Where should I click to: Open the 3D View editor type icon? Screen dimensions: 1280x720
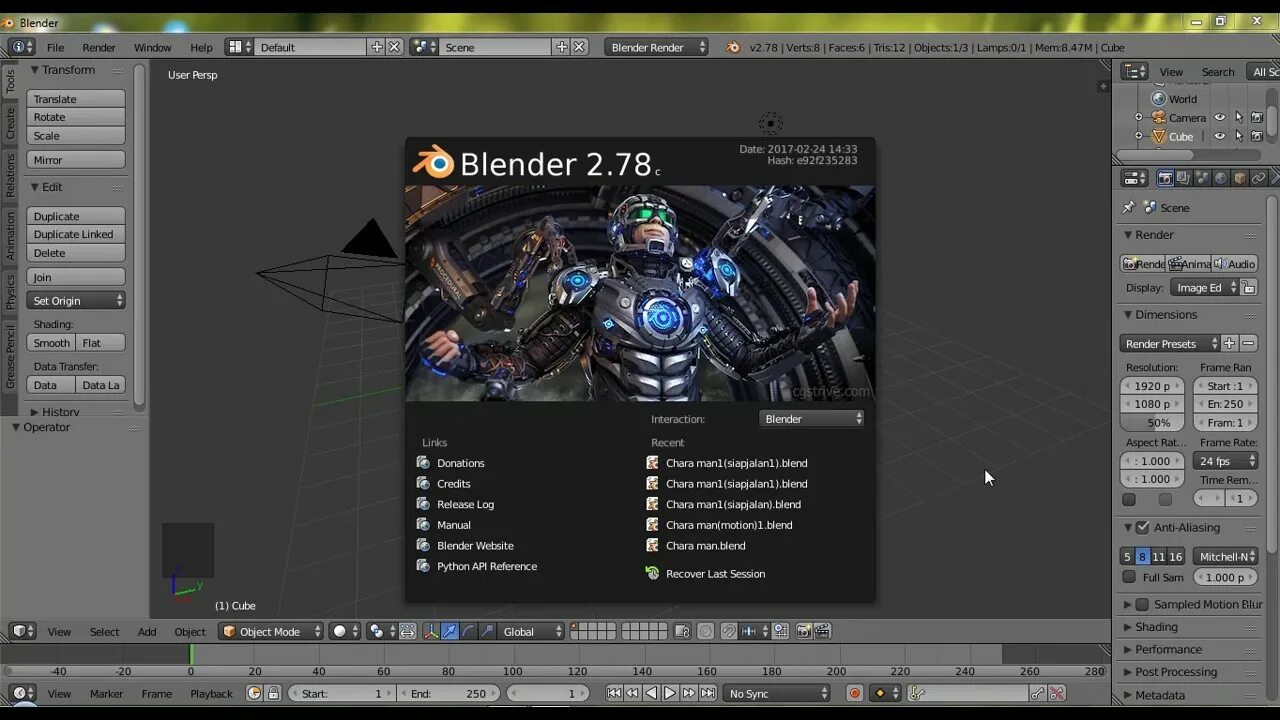coord(22,631)
